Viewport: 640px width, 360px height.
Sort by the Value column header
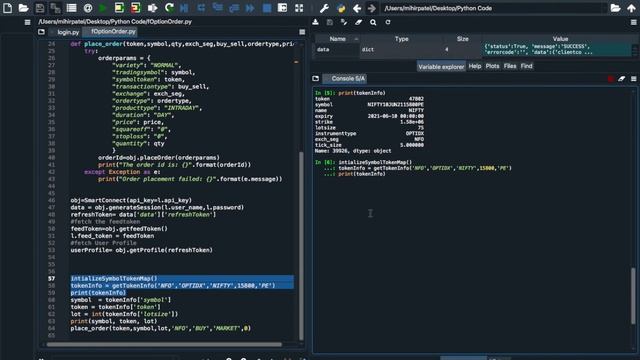point(560,39)
